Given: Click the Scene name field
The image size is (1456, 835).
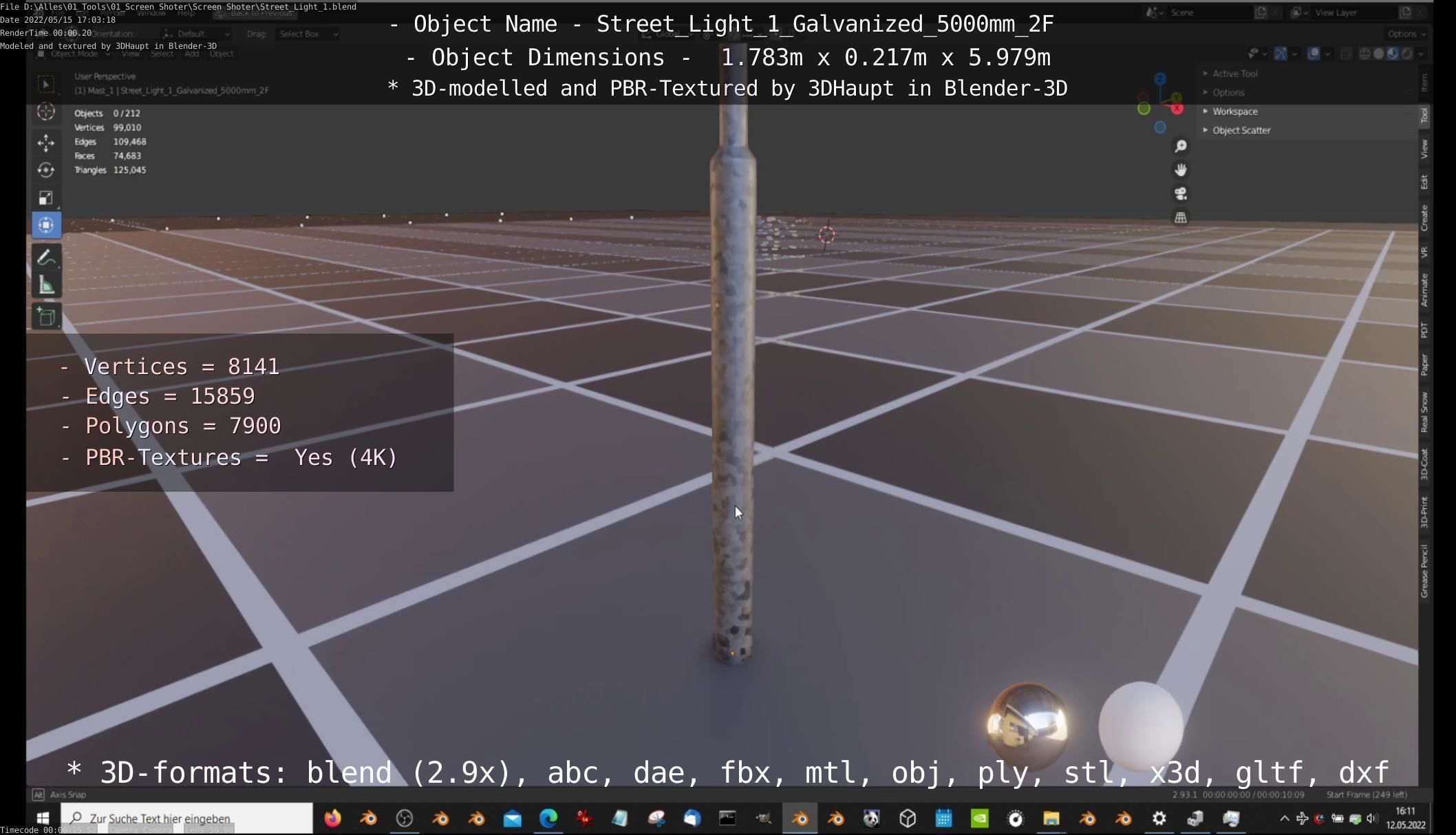Looking at the screenshot, I should [x=1211, y=12].
